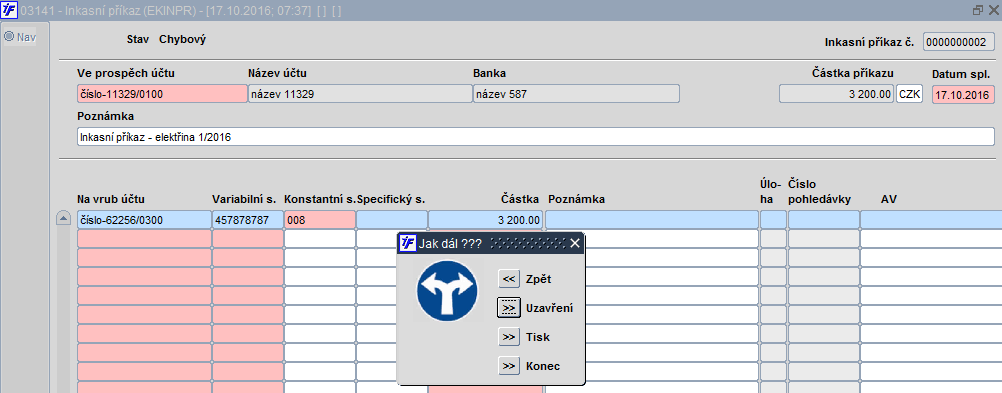Click the Poznámka field with elektřina text
The height and width of the screenshot is (393, 1002).
536,137
